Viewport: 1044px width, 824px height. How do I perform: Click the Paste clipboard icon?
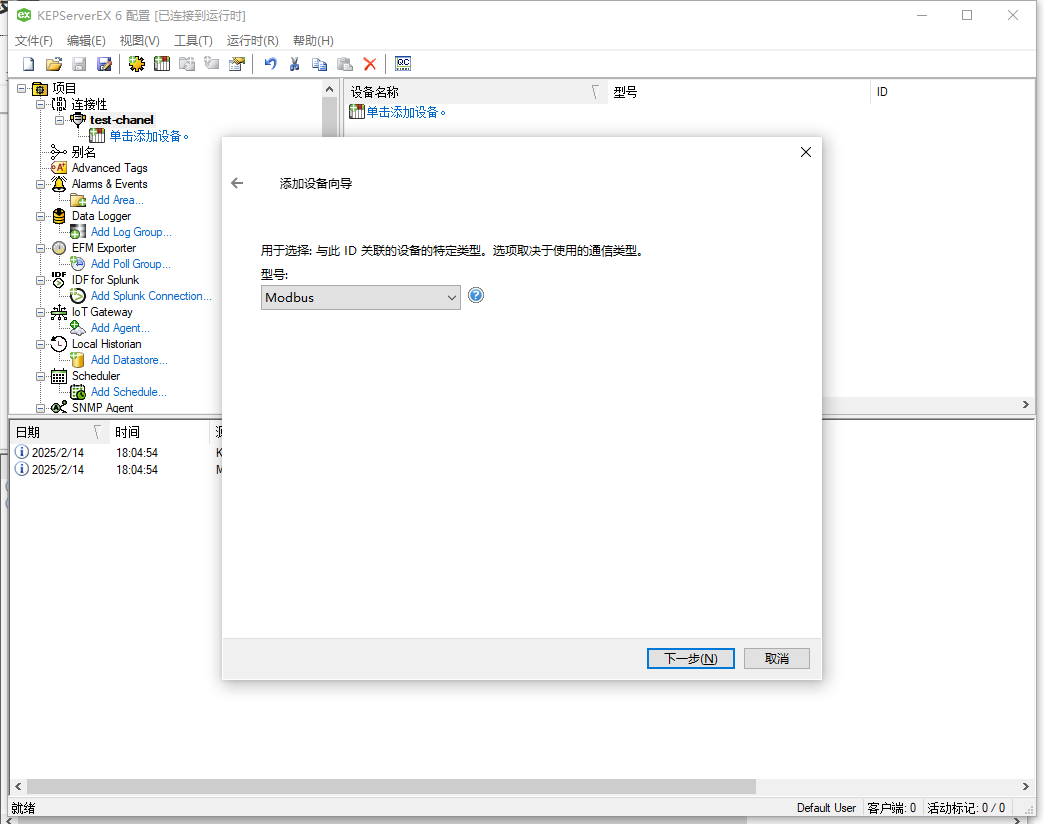click(x=345, y=64)
